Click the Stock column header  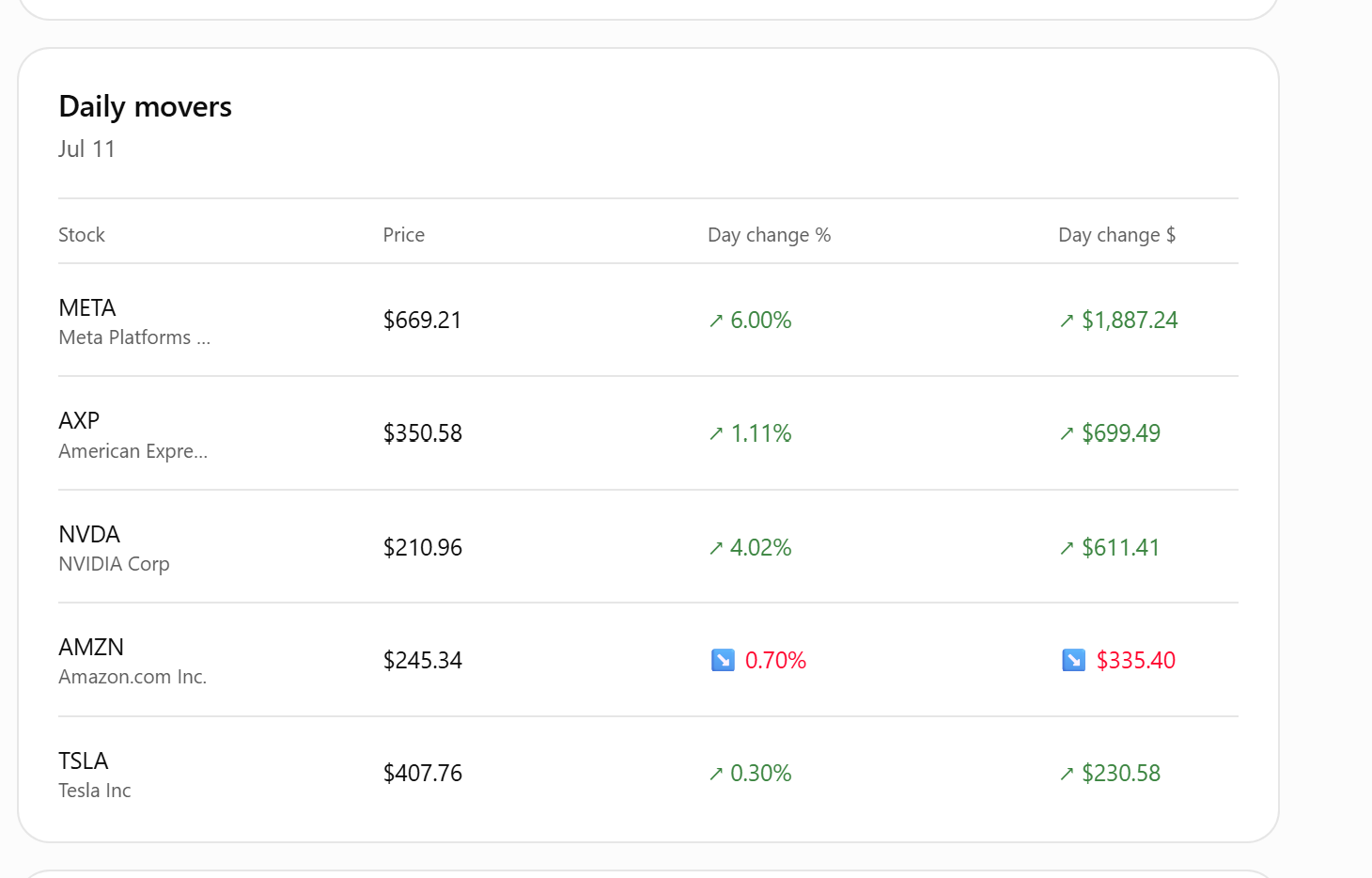(82, 235)
